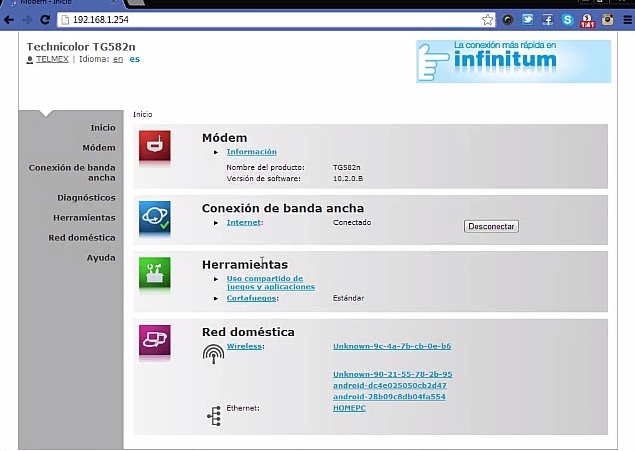Open Diagnósticos in the left sidebar
Image resolution: width=635 pixels, height=451 pixels.
86,197
